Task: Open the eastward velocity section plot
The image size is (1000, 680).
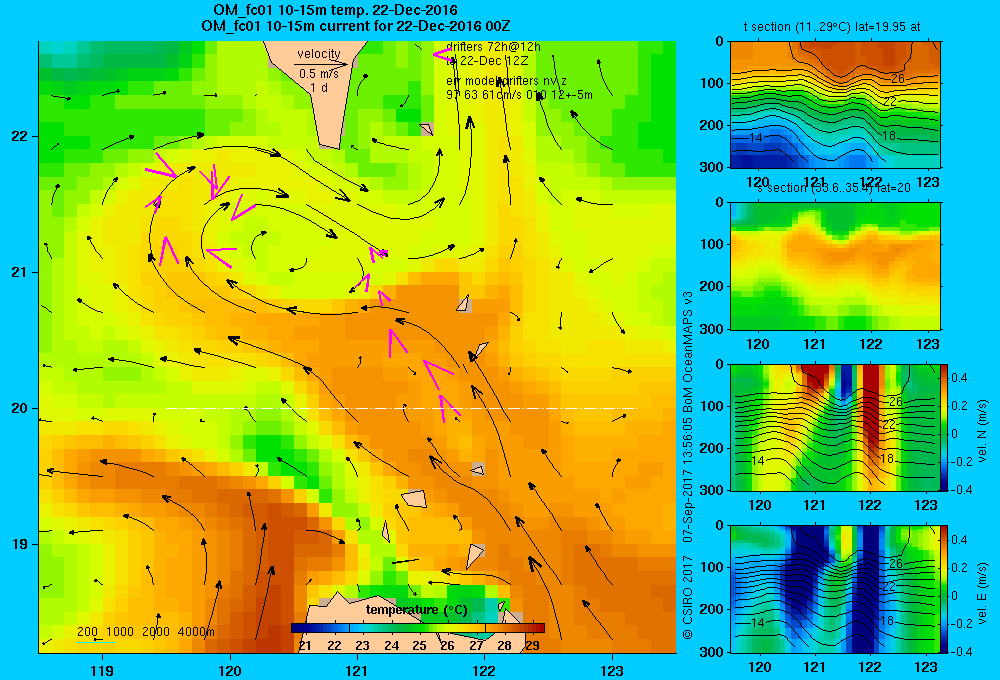Action: coord(835,589)
